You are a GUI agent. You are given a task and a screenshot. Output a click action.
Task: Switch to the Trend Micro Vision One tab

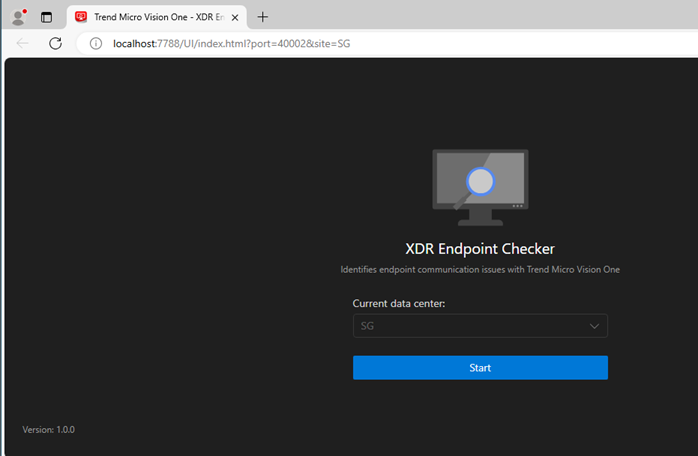(155, 17)
